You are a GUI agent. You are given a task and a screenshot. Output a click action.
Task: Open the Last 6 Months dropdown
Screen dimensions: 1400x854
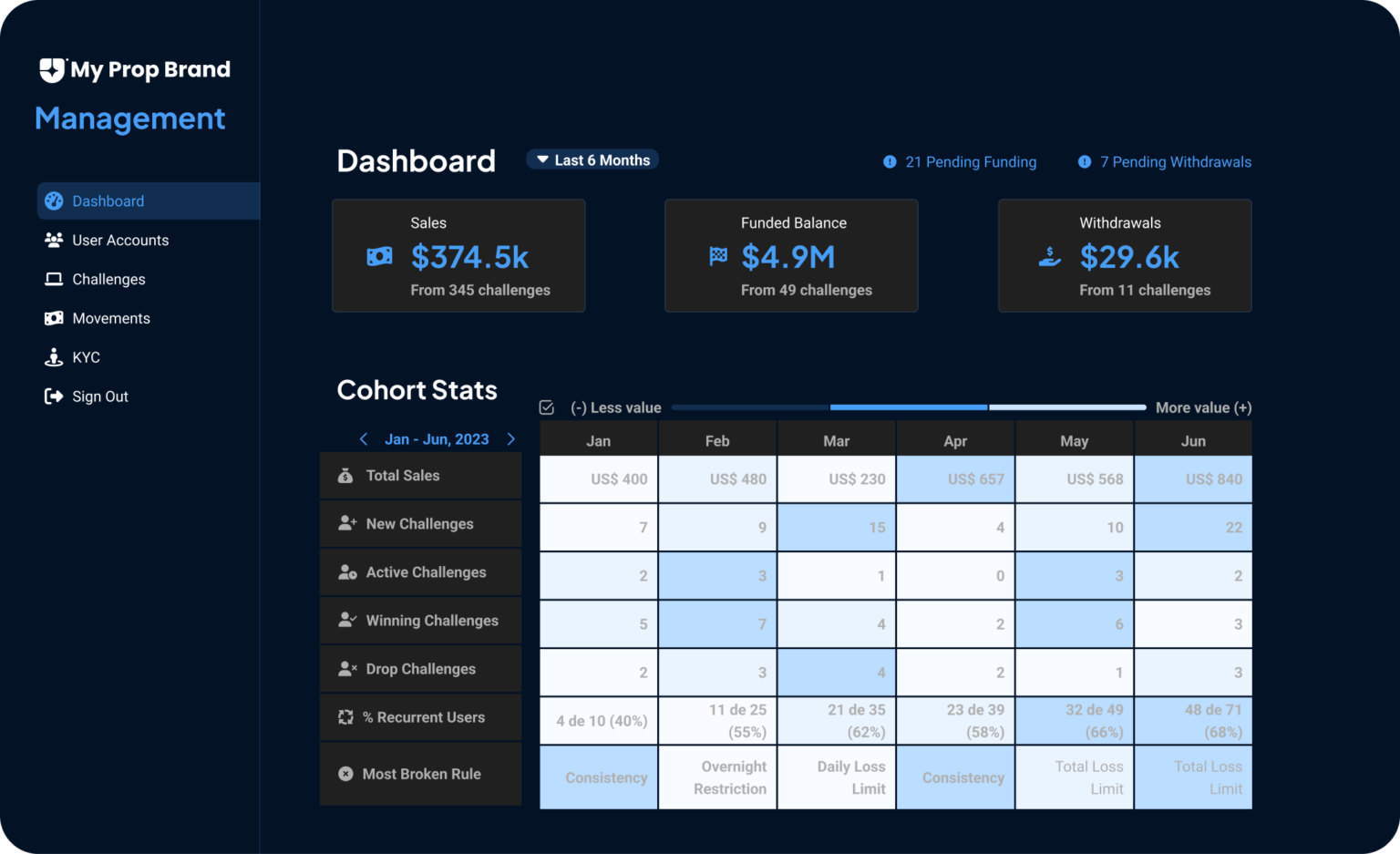click(x=592, y=159)
